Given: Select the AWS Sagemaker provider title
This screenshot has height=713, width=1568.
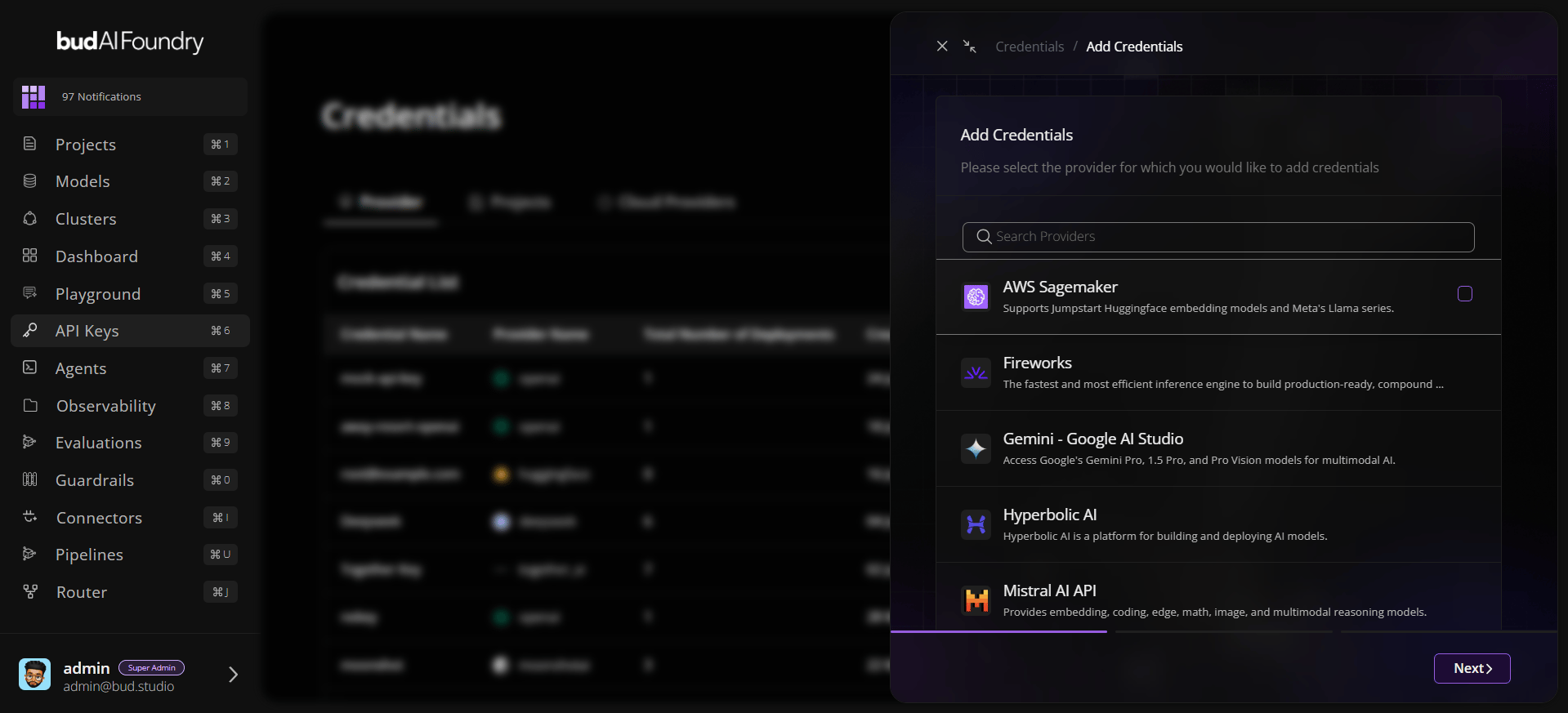Looking at the screenshot, I should point(1060,287).
